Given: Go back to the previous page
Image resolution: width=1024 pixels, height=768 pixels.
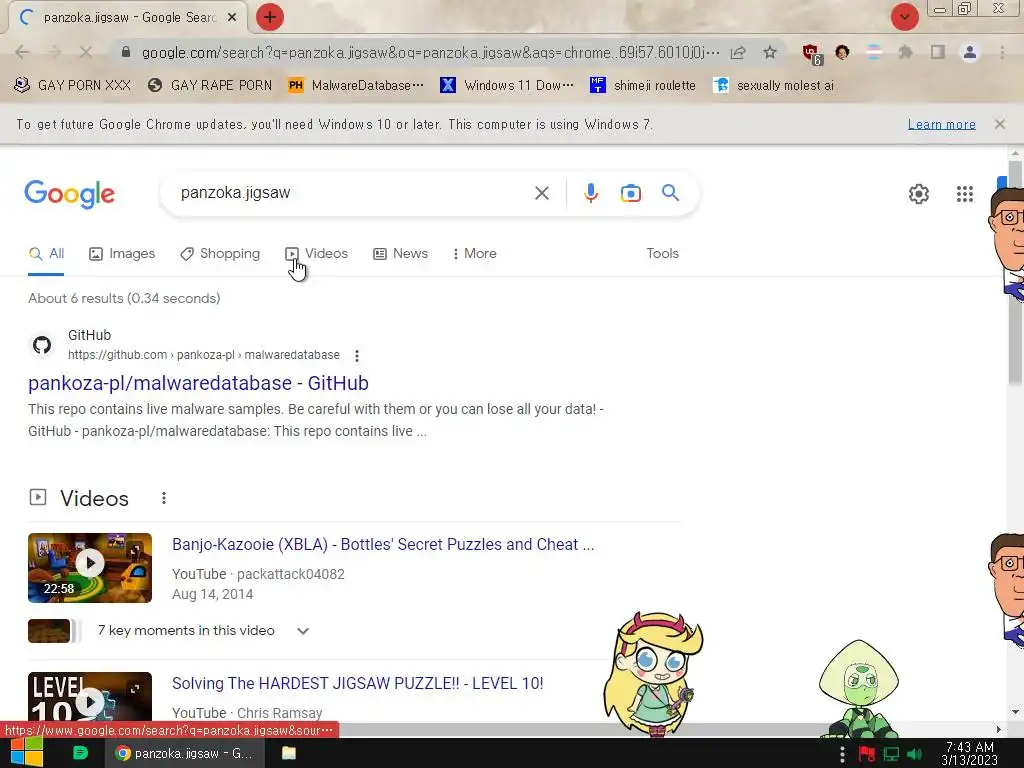Looking at the screenshot, I should pyautogui.click(x=22, y=52).
